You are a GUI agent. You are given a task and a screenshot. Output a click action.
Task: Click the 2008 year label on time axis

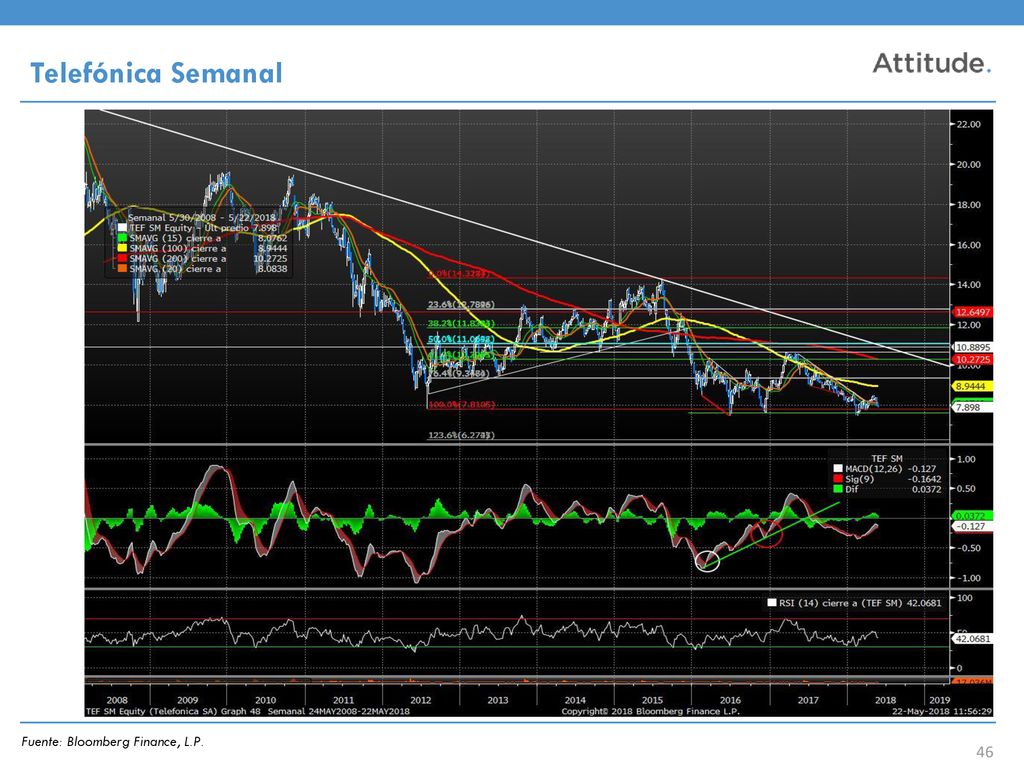(117, 700)
